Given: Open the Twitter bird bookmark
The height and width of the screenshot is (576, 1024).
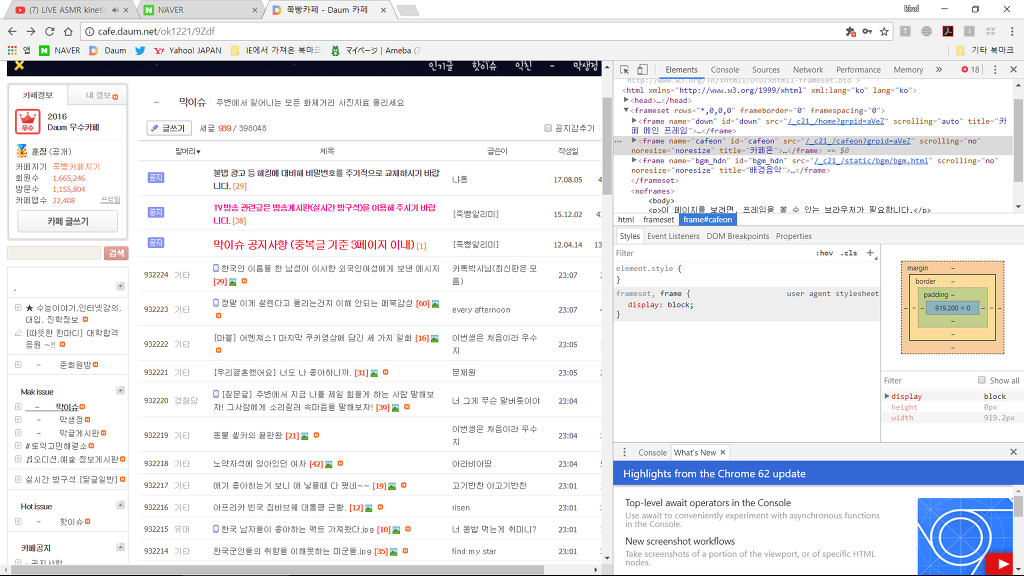Looking at the screenshot, I should point(140,50).
